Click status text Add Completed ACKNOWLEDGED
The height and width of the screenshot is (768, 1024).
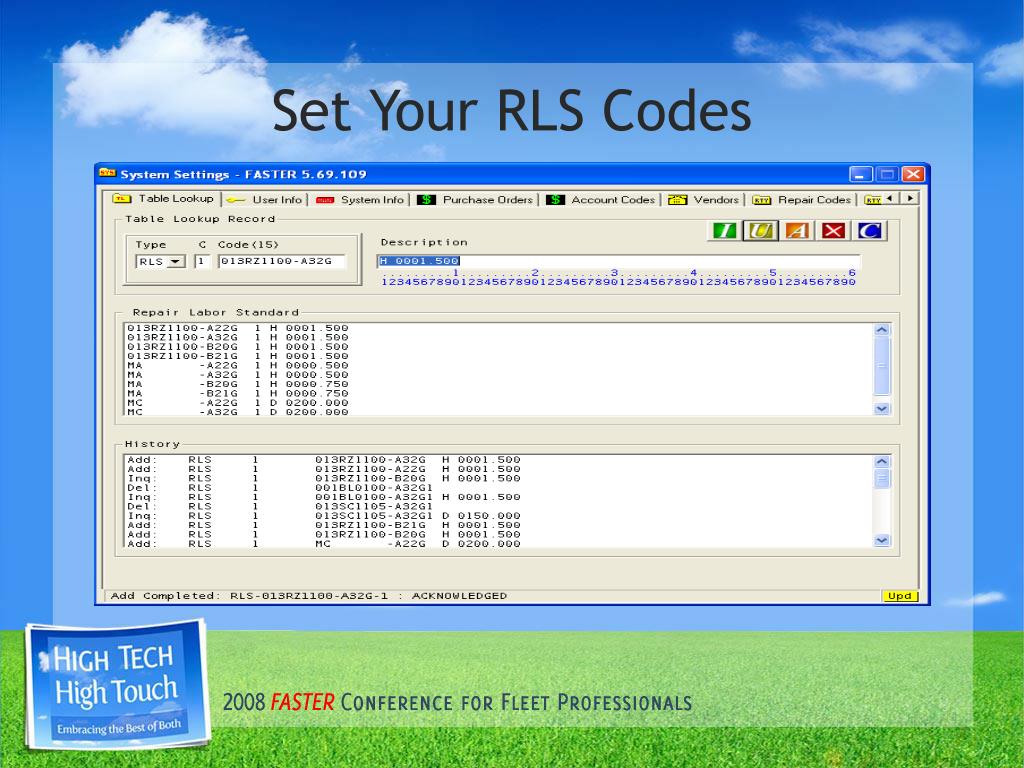(x=309, y=596)
